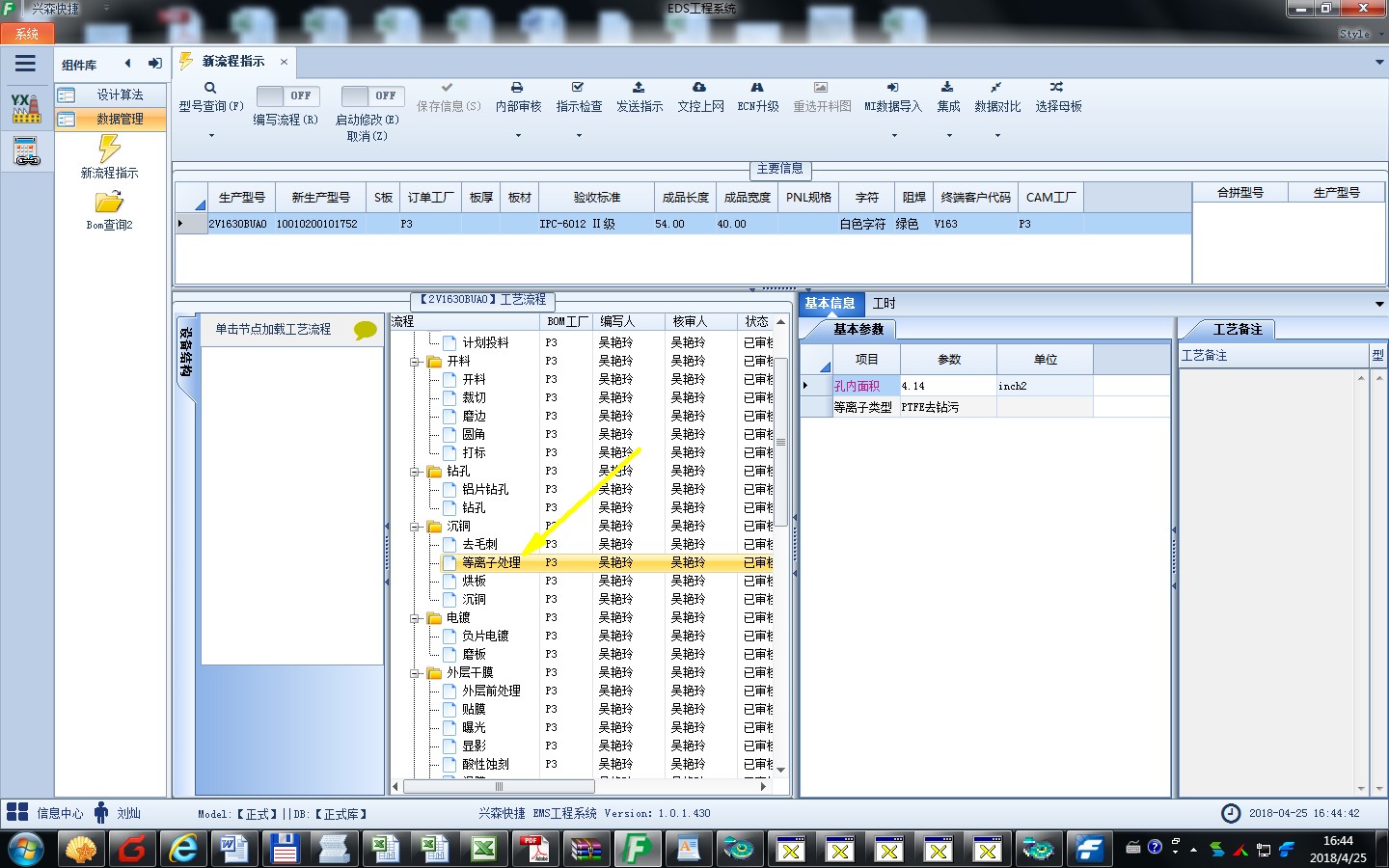Collapse the 开料 tree folder

pyautogui.click(x=415, y=362)
